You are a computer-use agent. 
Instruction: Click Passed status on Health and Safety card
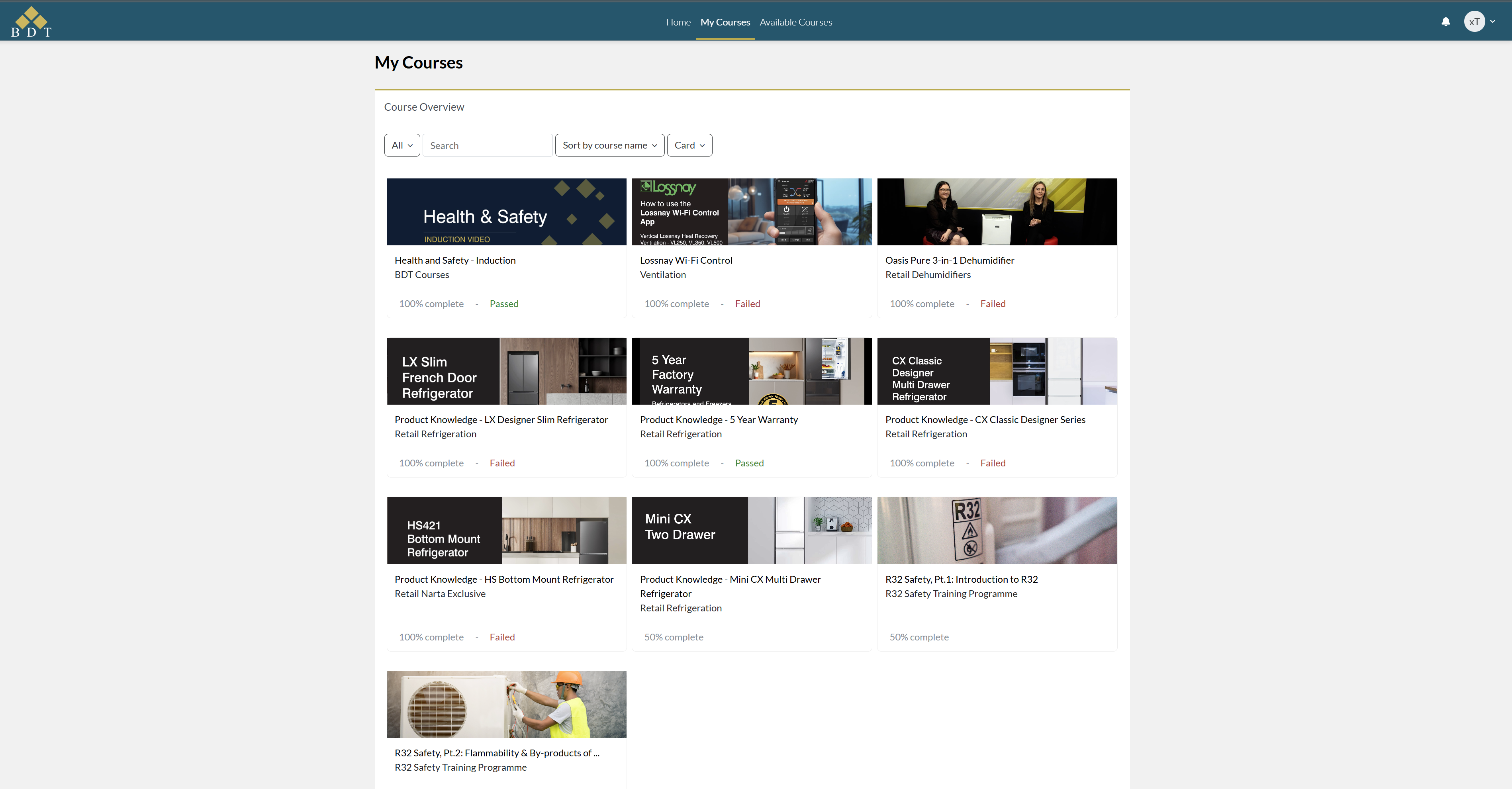pos(503,304)
